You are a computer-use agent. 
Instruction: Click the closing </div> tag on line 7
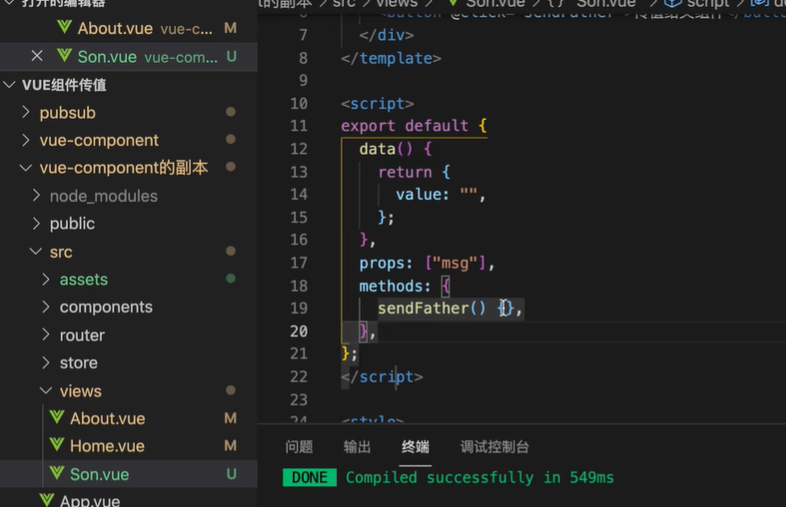386,35
